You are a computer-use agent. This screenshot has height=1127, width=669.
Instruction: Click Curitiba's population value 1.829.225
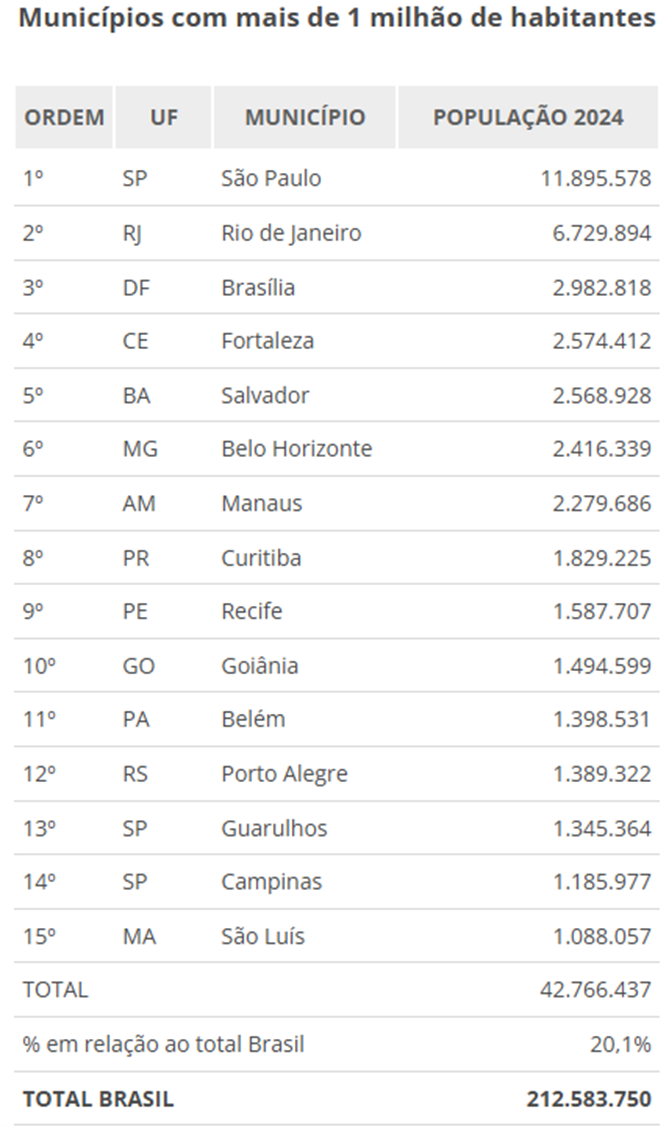[602, 557]
